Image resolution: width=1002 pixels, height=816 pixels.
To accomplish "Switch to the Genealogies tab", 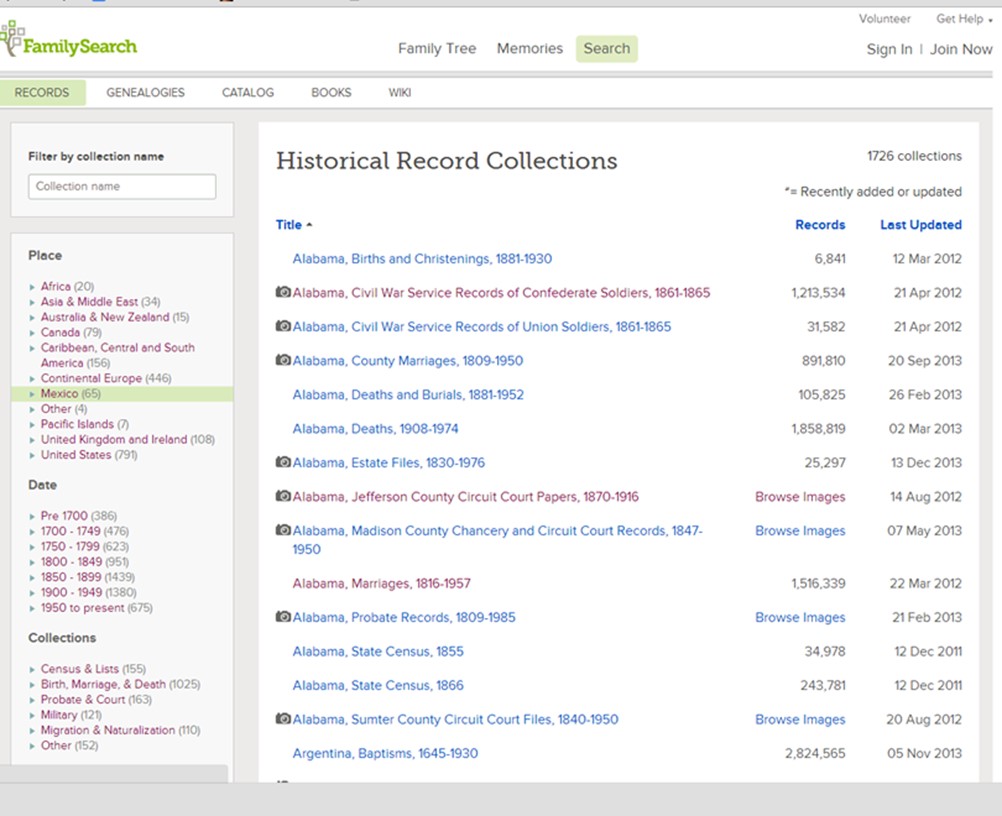I will tap(146, 93).
